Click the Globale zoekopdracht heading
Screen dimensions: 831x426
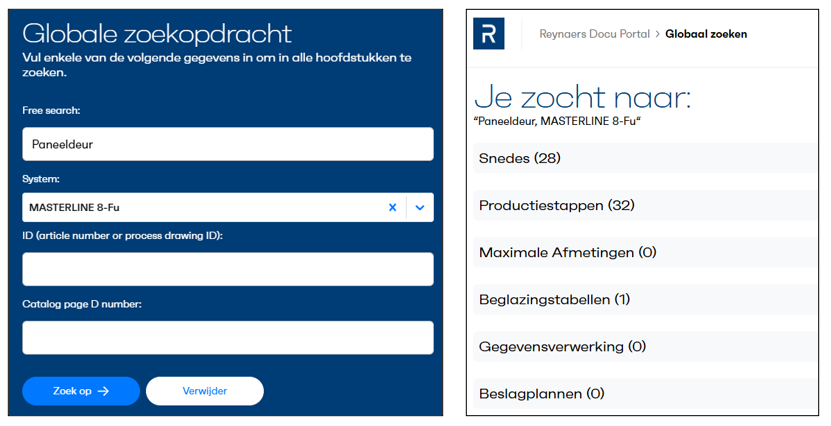click(x=157, y=34)
